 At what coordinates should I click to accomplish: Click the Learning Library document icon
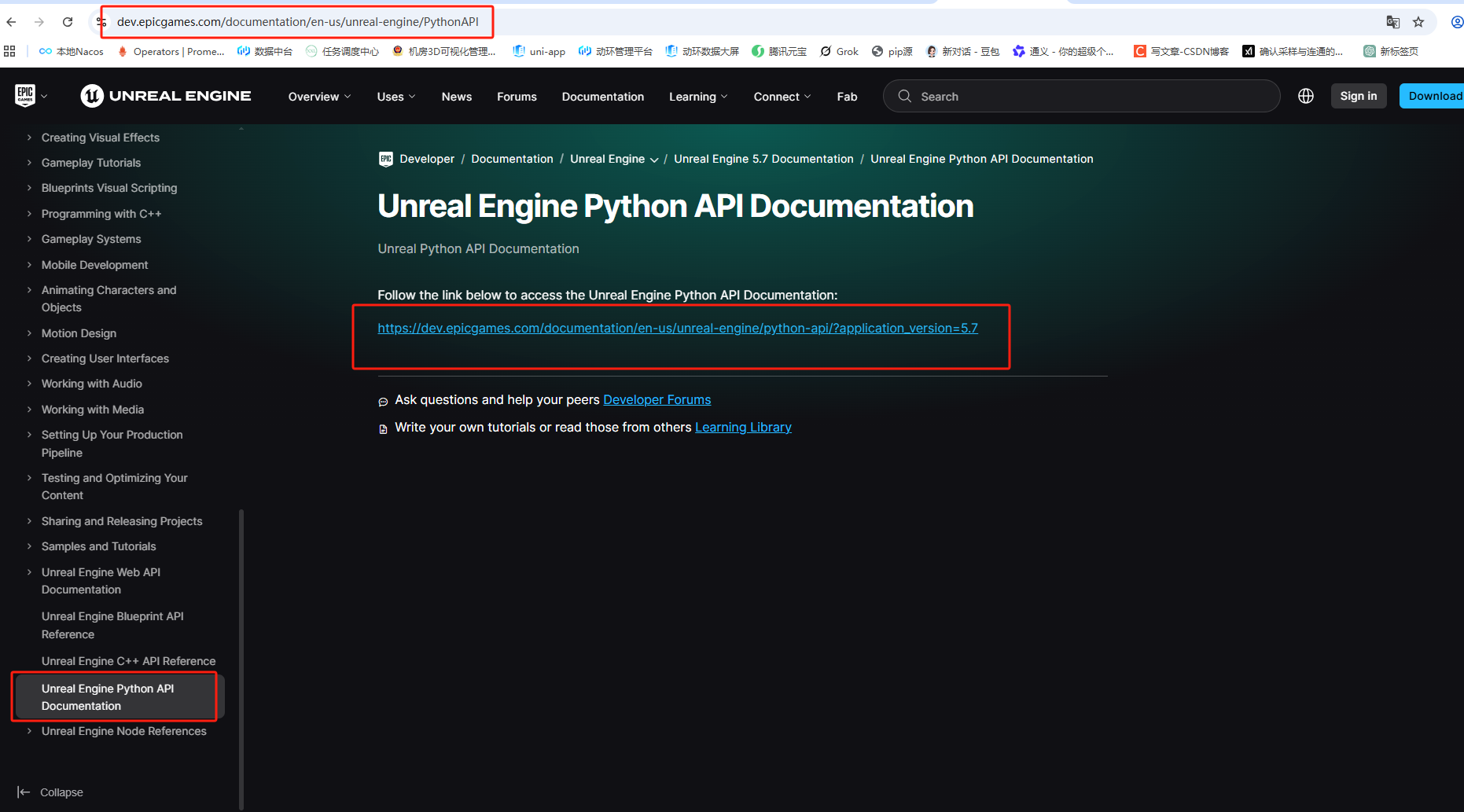[384, 429]
